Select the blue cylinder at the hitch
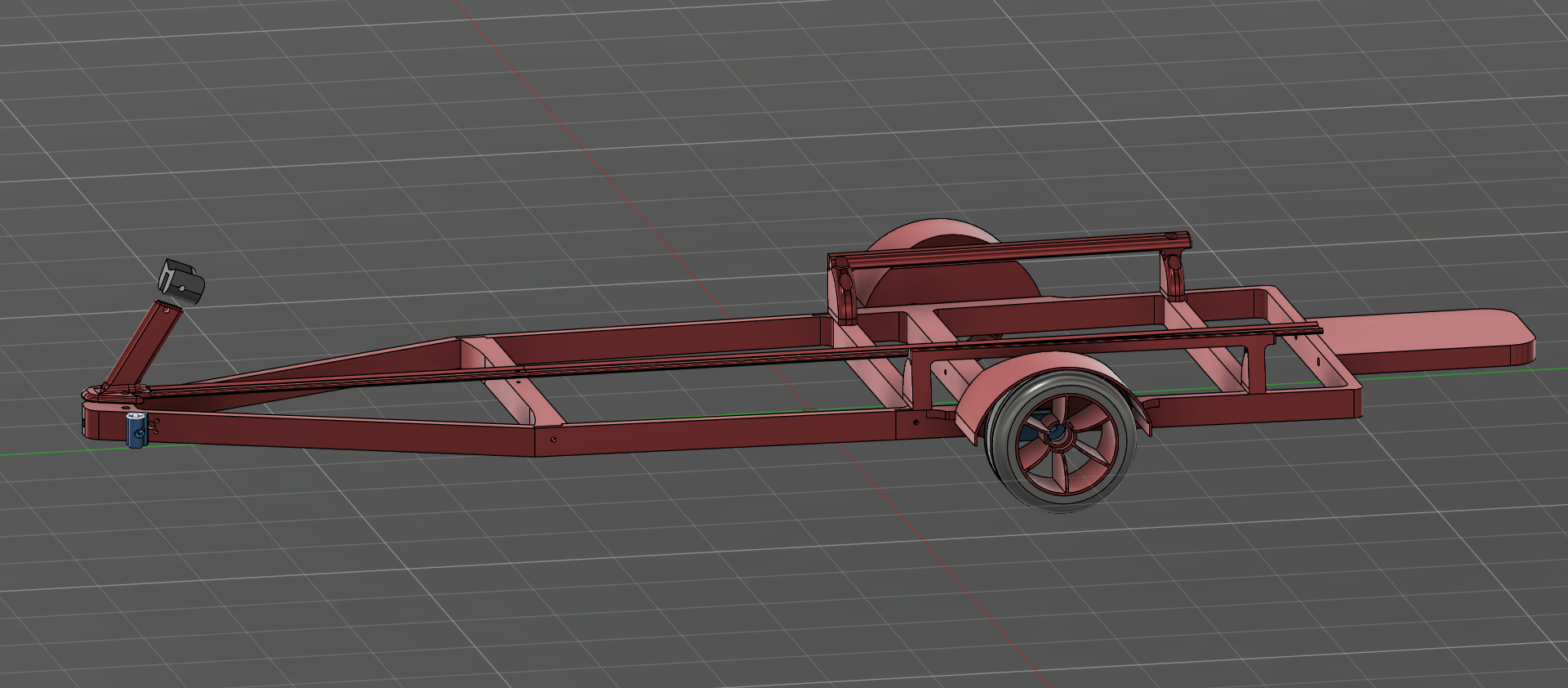The height and width of the screenshot is (688, 1568). pyautogui.click(x=135, y=430)
